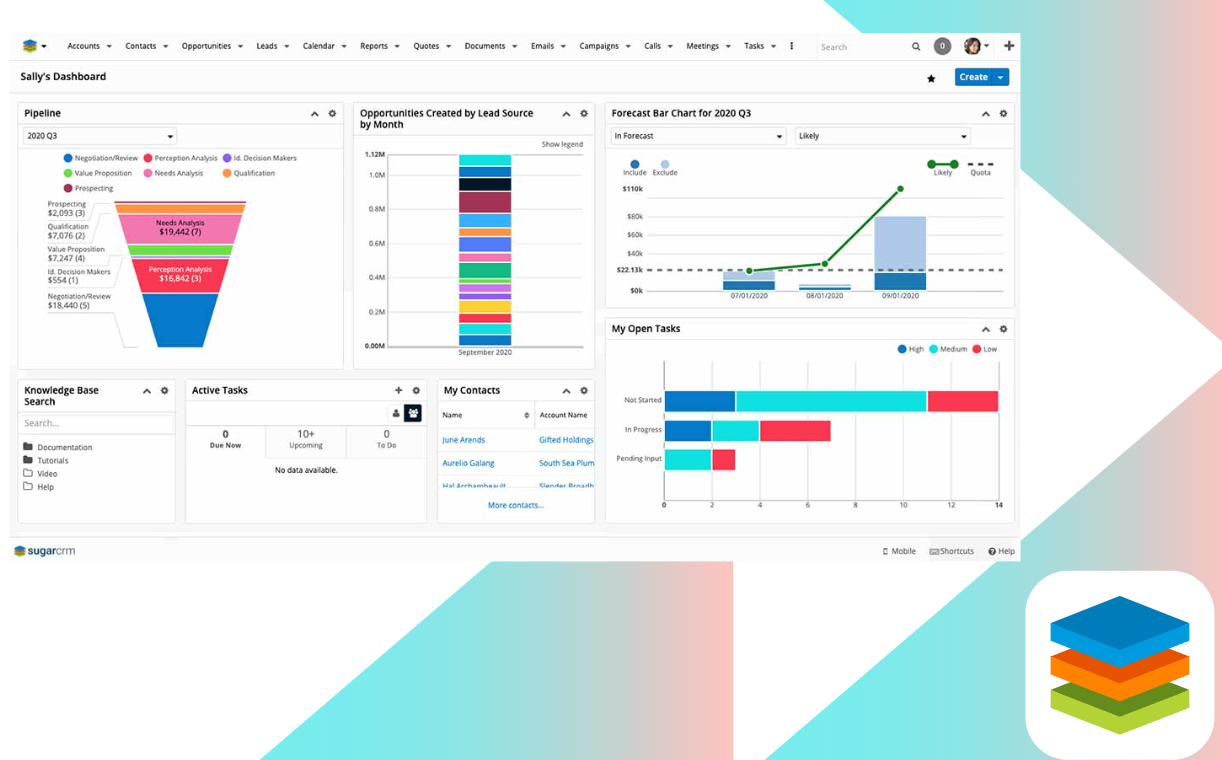Open the Forecast Bar Chart gear settings
Viewport: 1222px width, 760px height.
pyautogui.click(x=1003, y=114)
